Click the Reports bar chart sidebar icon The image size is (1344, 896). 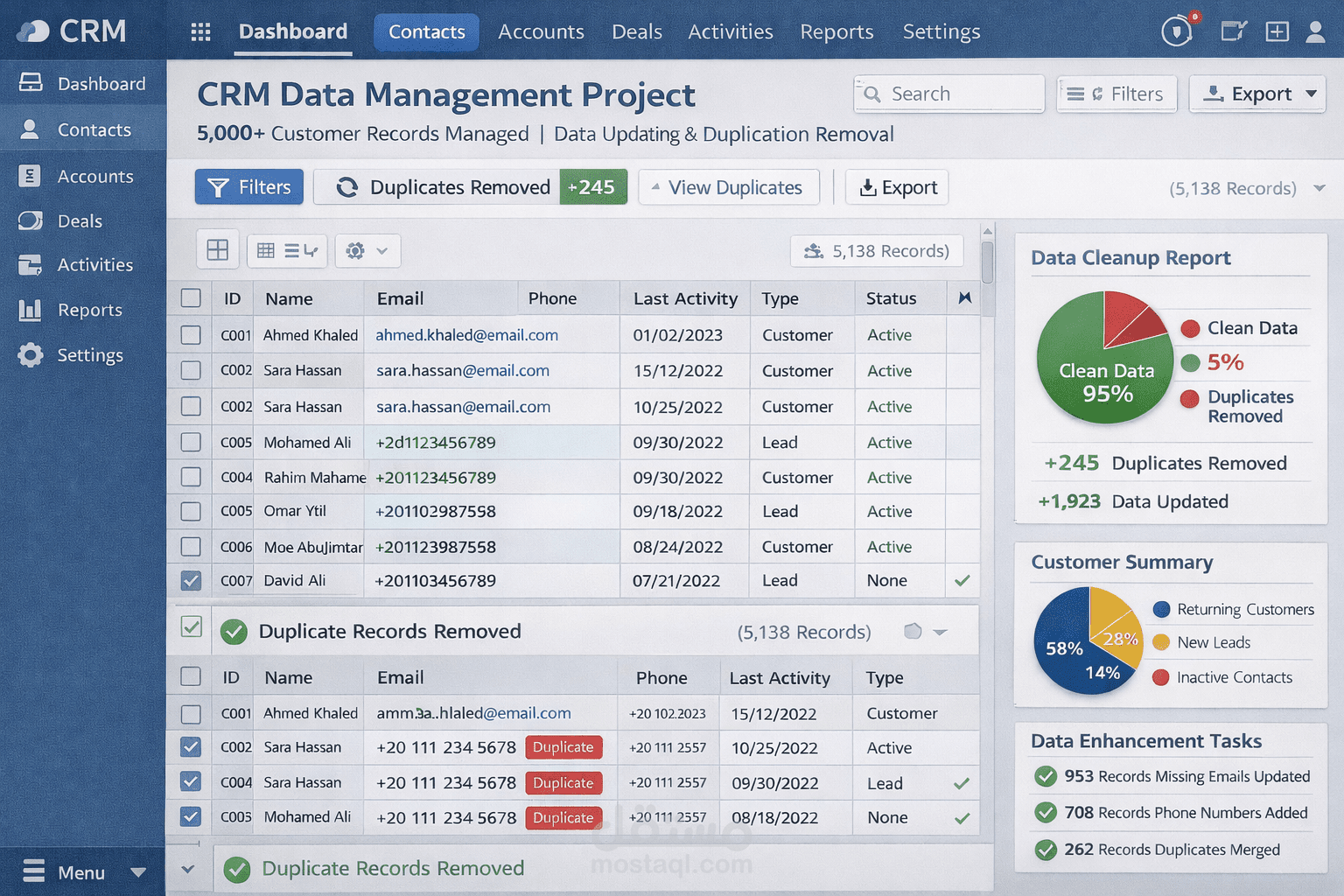pyautogui.click(x=30, y=310)
